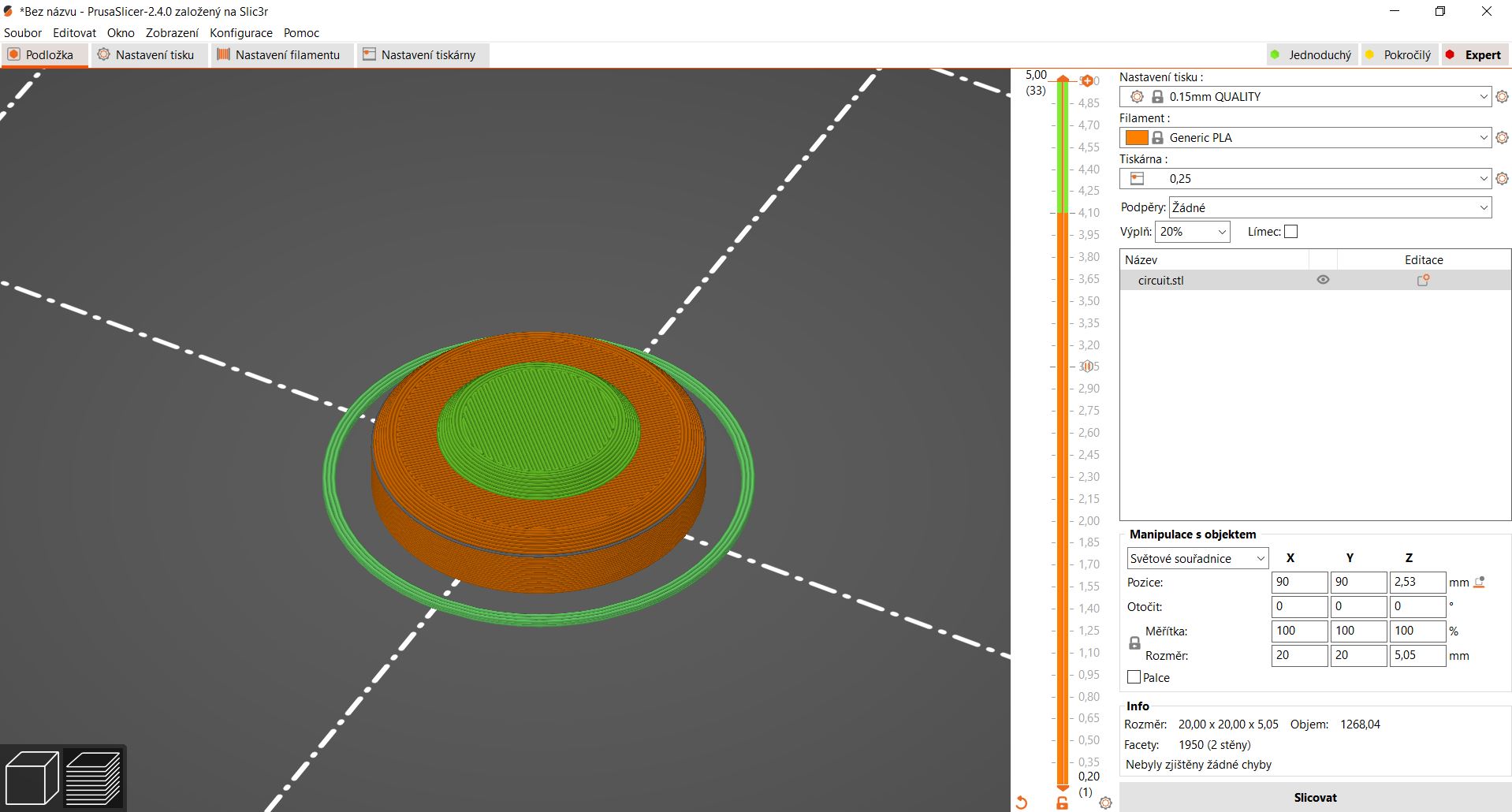Switch to Nastavení filamentu tab
1512x812 pixels.
pos(278,54)
